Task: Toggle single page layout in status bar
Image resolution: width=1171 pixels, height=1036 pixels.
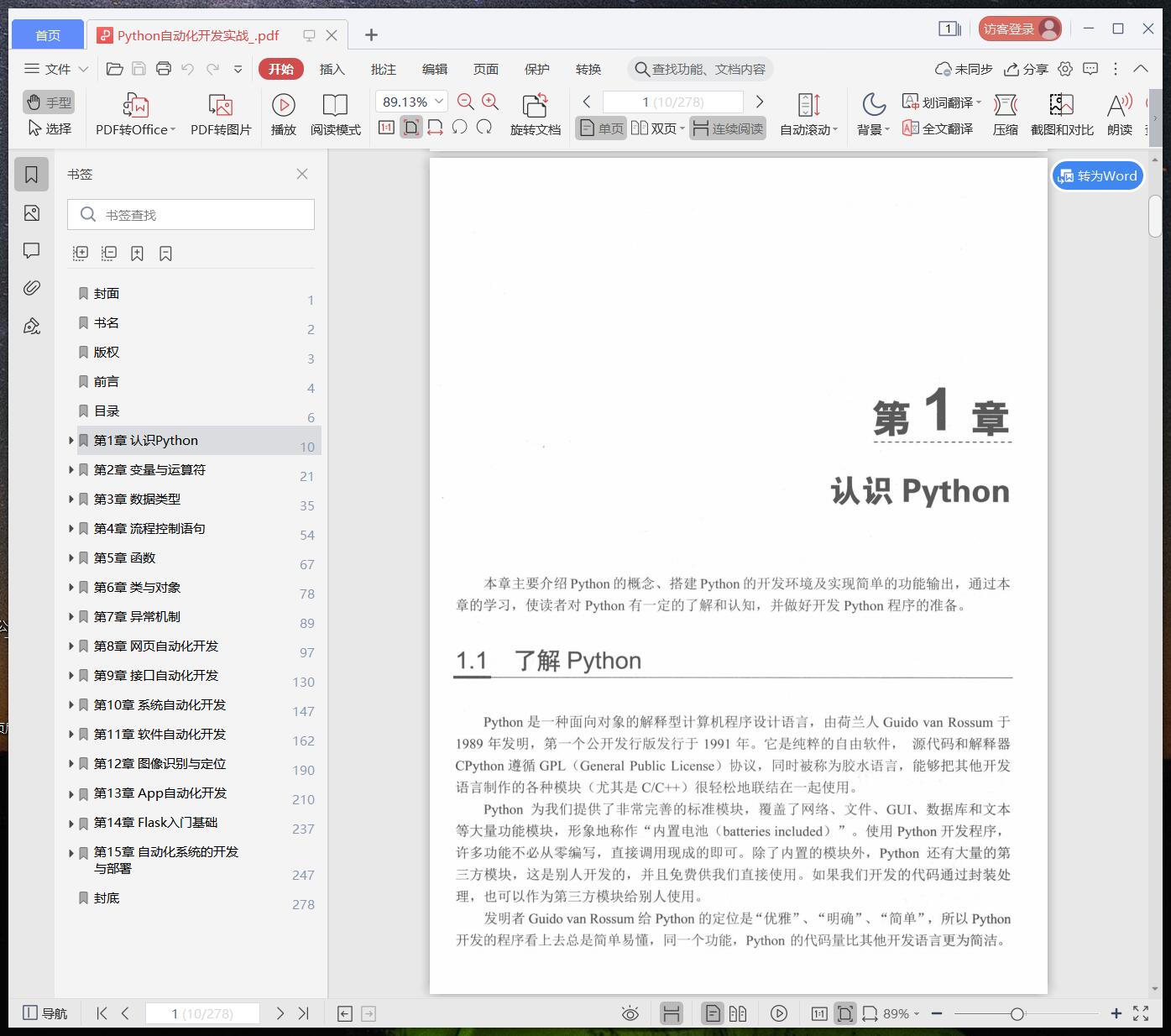Action: 713,1013
